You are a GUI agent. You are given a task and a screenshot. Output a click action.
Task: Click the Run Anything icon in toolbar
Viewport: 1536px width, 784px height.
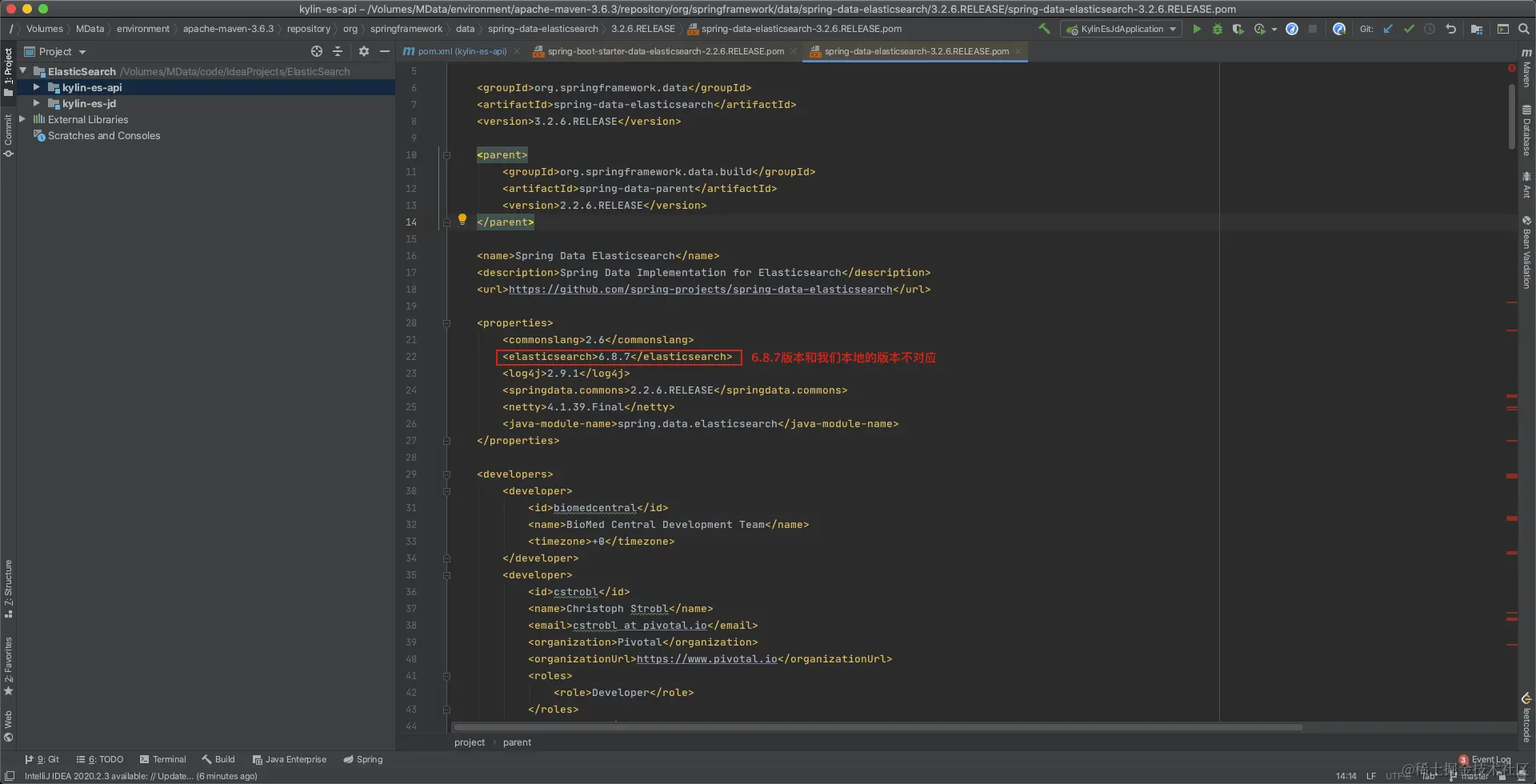[x=1503, y=29]
